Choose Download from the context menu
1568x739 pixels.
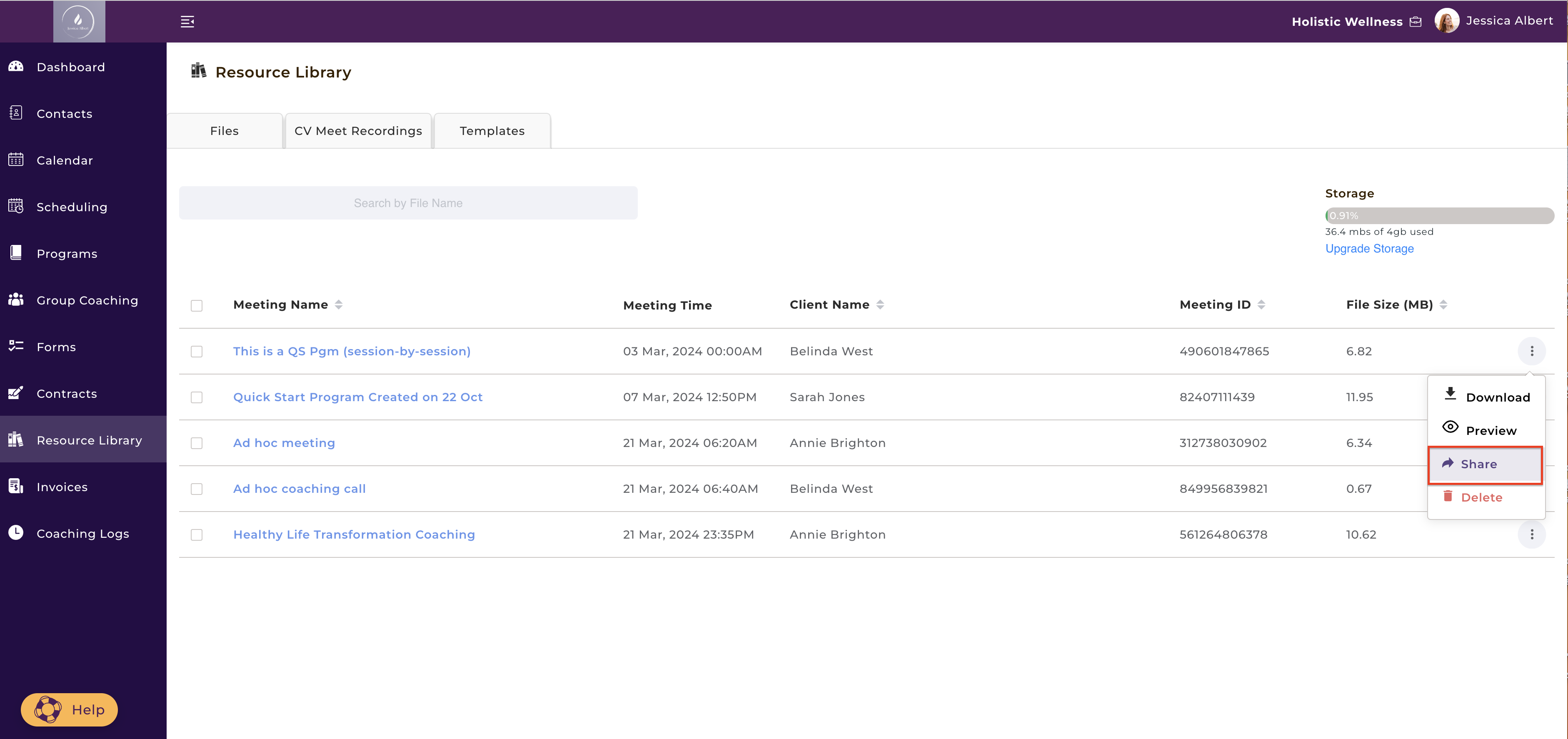click(x=1486, y=397)
